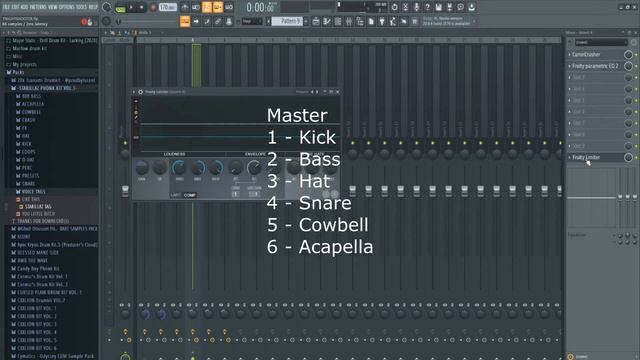The image size is (640, 360).
Task: Click the microphone recording icon
Action: (416, 7)
